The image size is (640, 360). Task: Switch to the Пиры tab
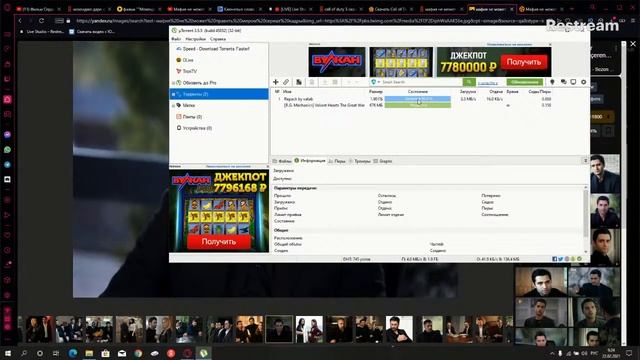[x=337, y=161]
